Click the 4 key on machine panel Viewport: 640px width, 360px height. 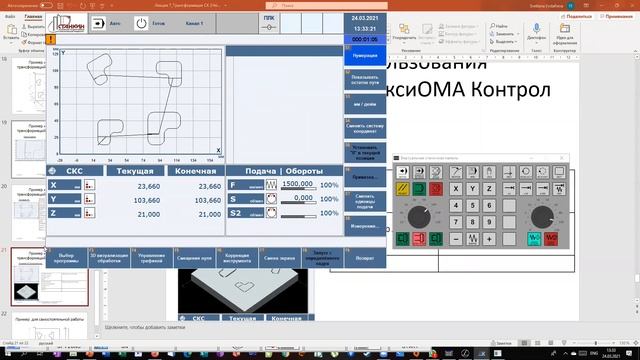[456, 206]
